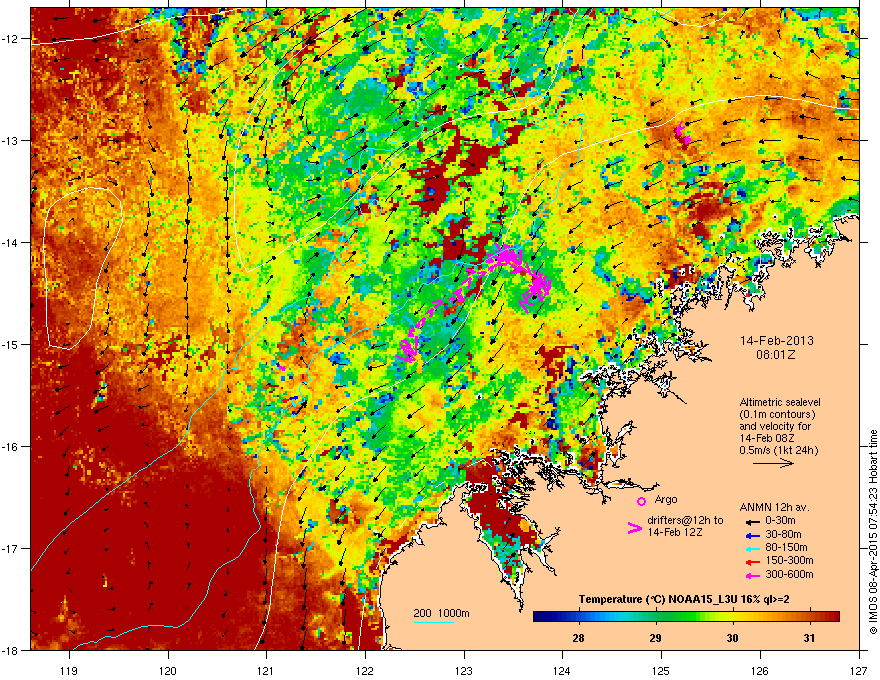The height and width of the screenshot is (680, 880).
Task: Click the magenta 300-600m ANMN arrow symbol
Action: coord(752,575)
